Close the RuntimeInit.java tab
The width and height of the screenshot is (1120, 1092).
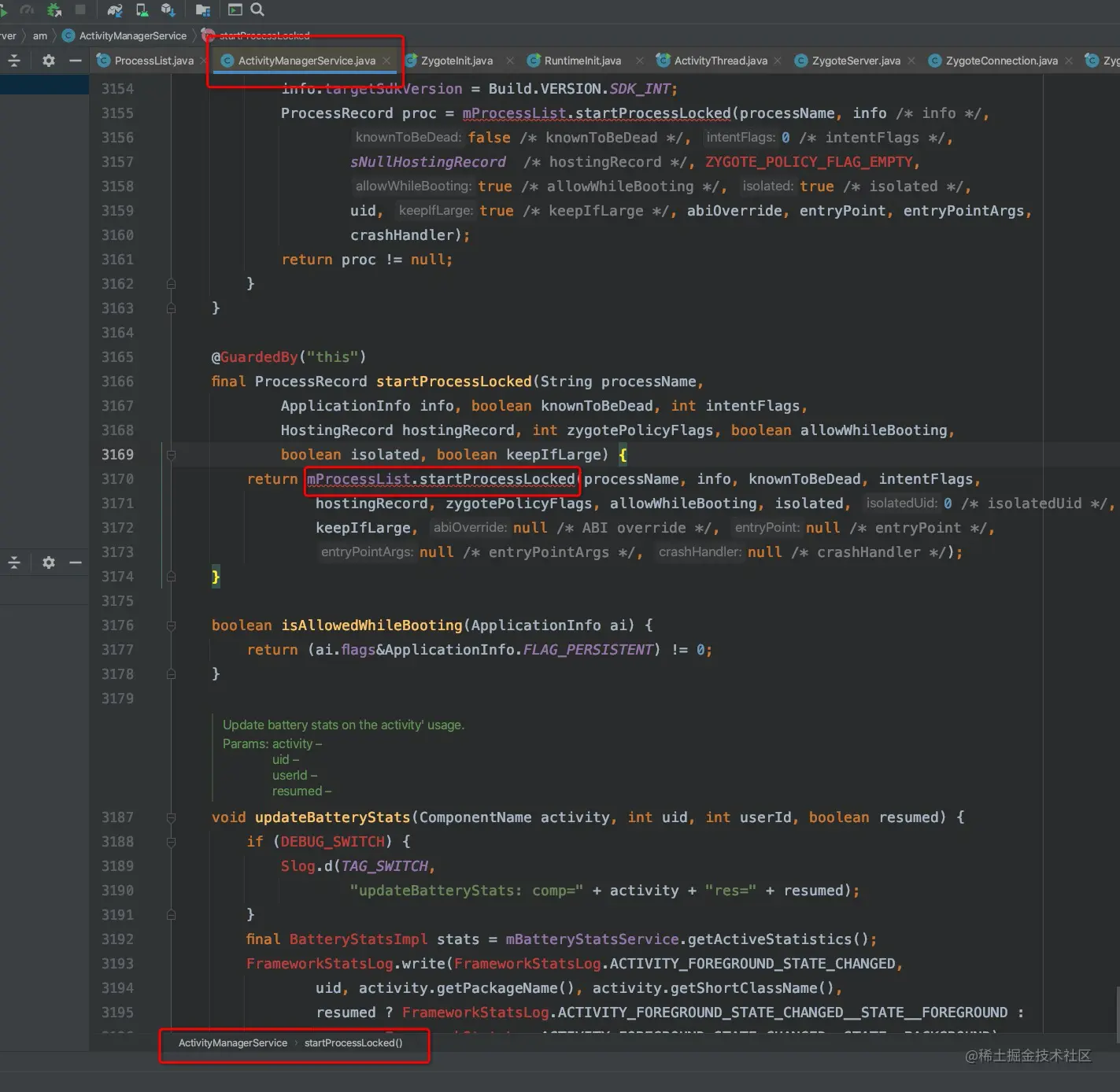[639, 61]
